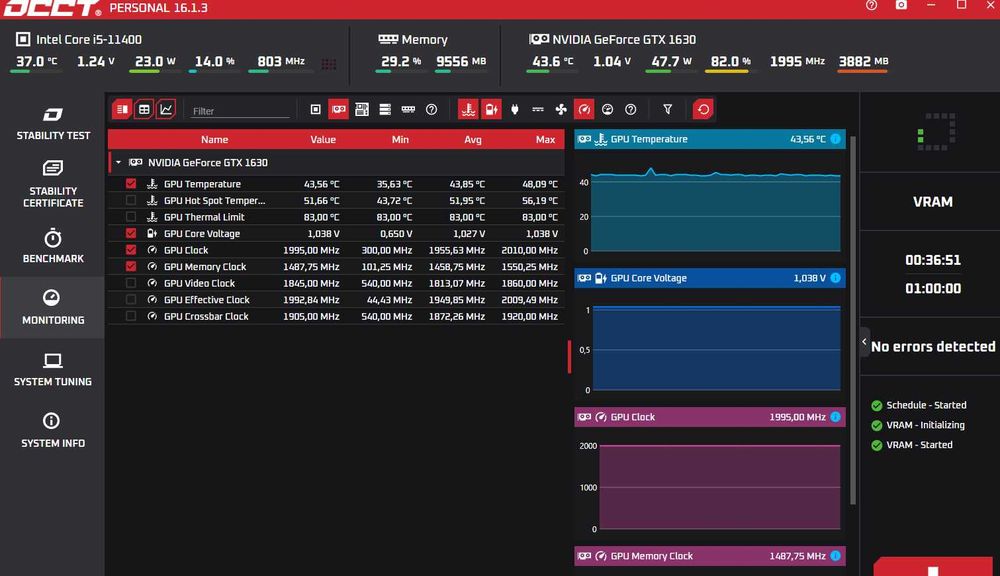
Task: Check the GPU Video Clock checkbox
Action: pyautogui.click(x=131, y=283)
